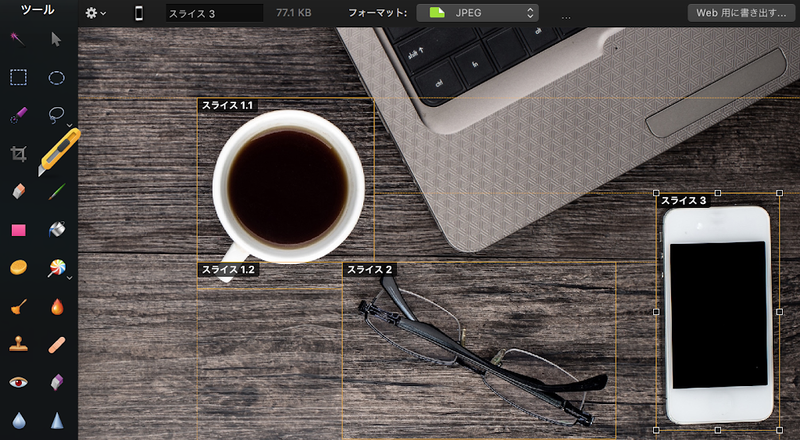Expand the Lasso tool options chevron
The height and width of the screenshot is (440, 800).
tap(70, 127)
